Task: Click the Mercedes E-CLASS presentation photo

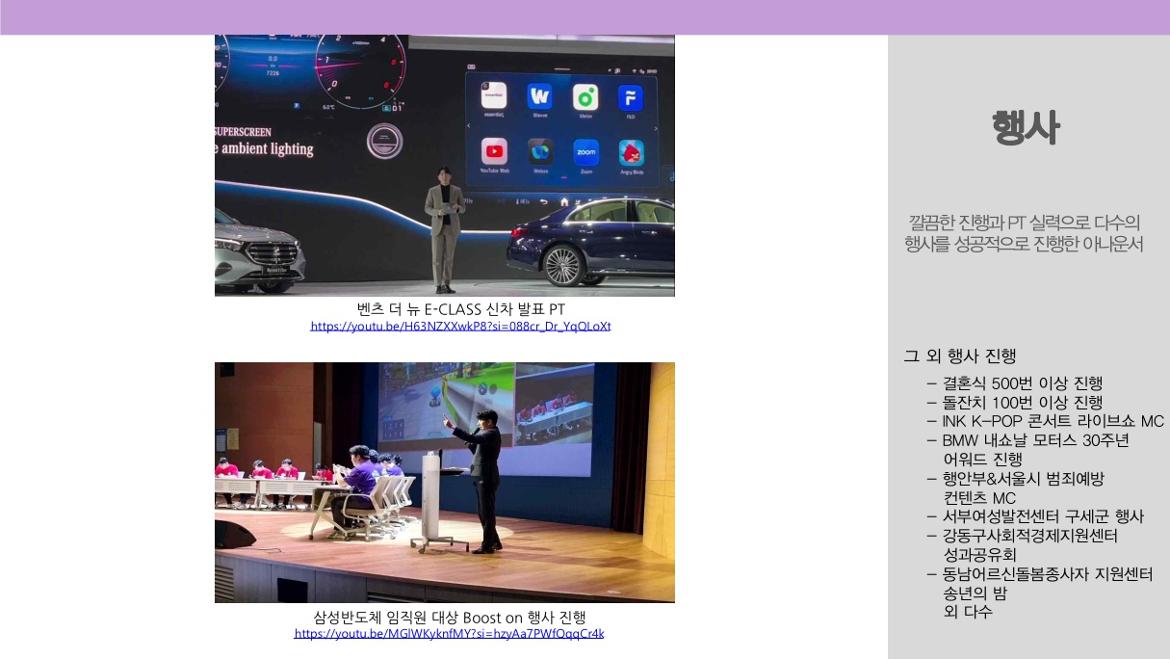Action: tap(445, 165)
